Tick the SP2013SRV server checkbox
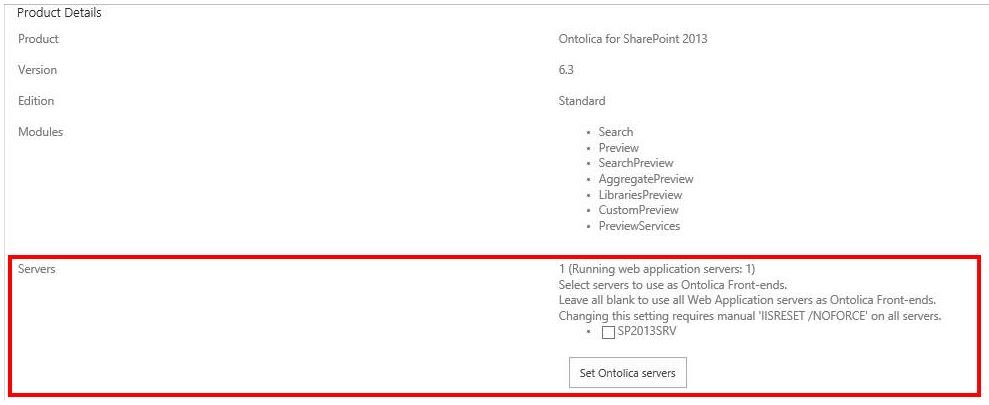This screenshot has height=405, width=989. [609, 332]
